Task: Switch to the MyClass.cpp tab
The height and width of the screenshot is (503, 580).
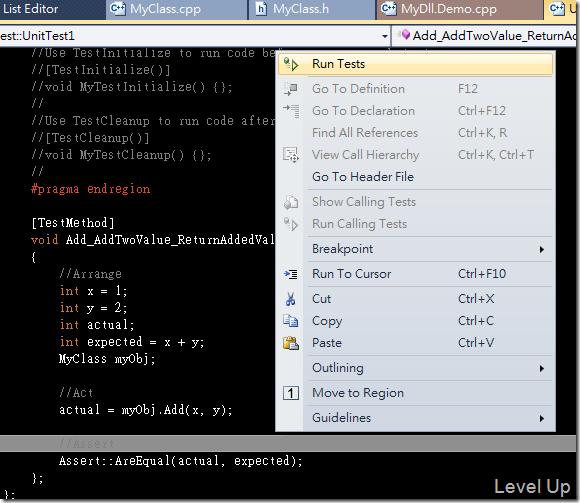Action: (x=177, y=9)
